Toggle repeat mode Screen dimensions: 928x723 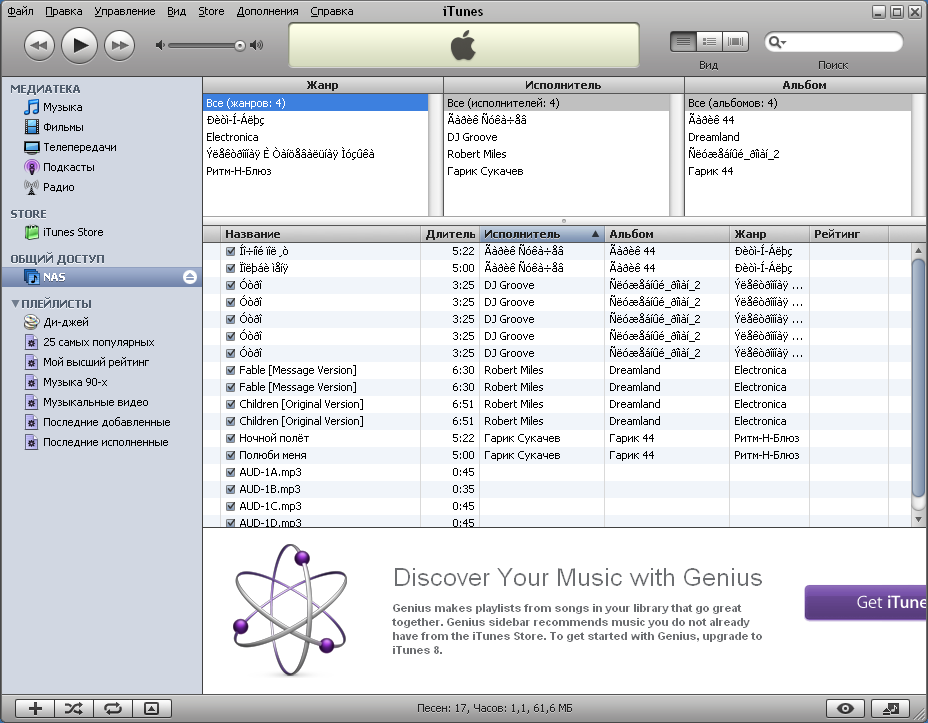point(113,708)
